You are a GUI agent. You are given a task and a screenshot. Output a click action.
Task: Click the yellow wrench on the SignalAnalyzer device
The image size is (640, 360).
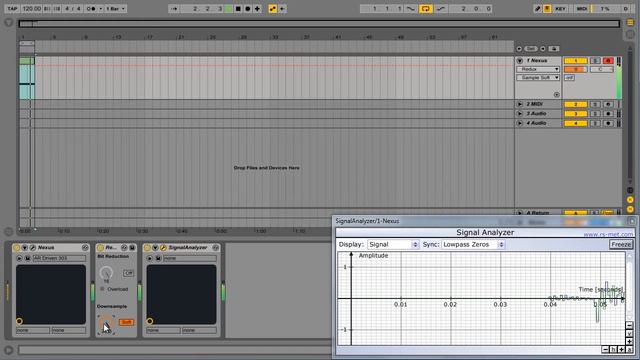pyautogui.click(x=163, y=248)
